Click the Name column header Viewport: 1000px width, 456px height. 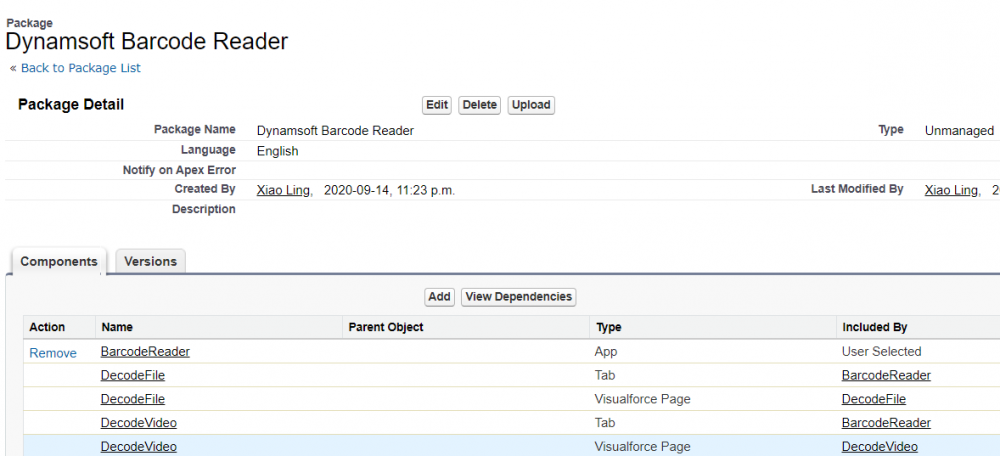click(117, 327)
